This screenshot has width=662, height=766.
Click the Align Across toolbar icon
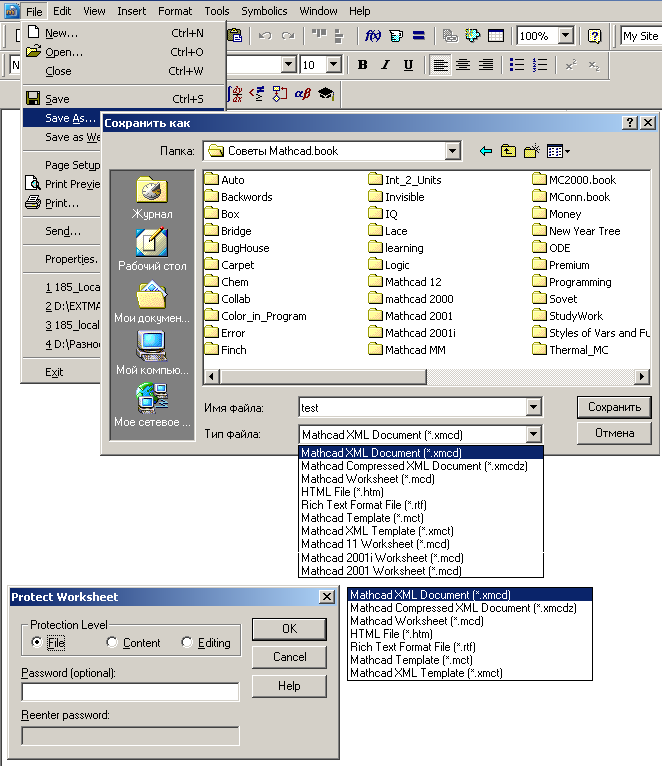[319, 35]
